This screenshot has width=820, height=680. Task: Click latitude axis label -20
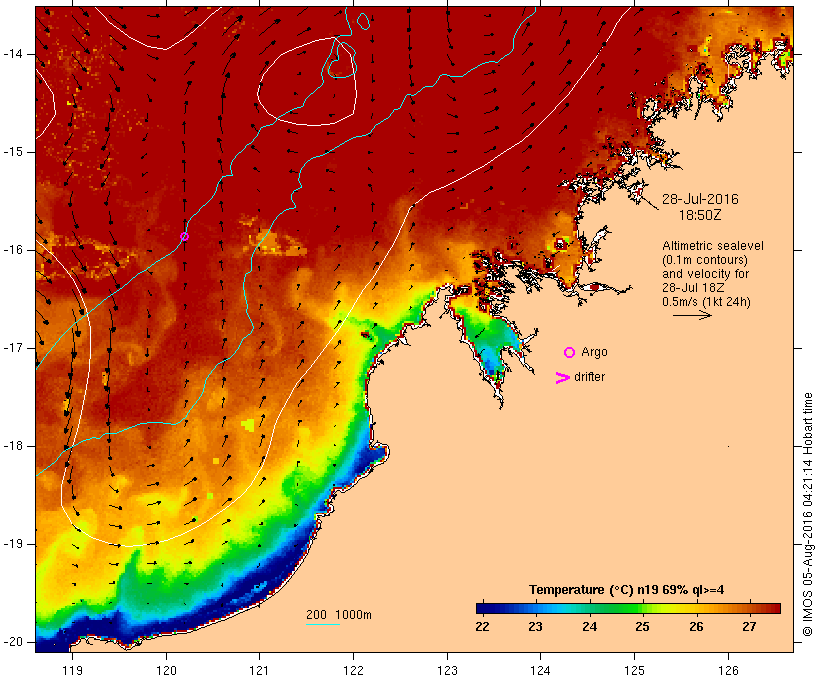[x=13, y=642]
